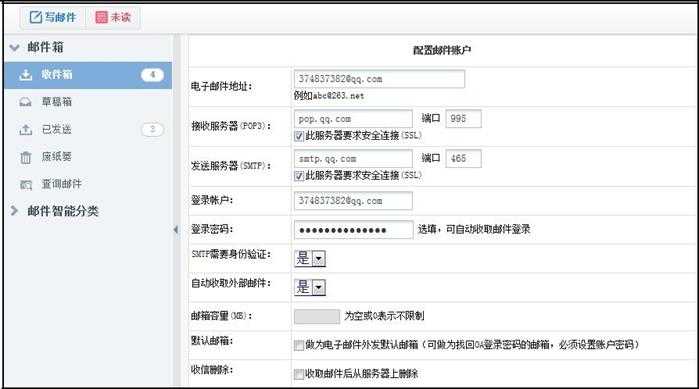The image size is (699, 389).
Task: Click the compose mail pencil icon
Action: click(x=36, y=17)
